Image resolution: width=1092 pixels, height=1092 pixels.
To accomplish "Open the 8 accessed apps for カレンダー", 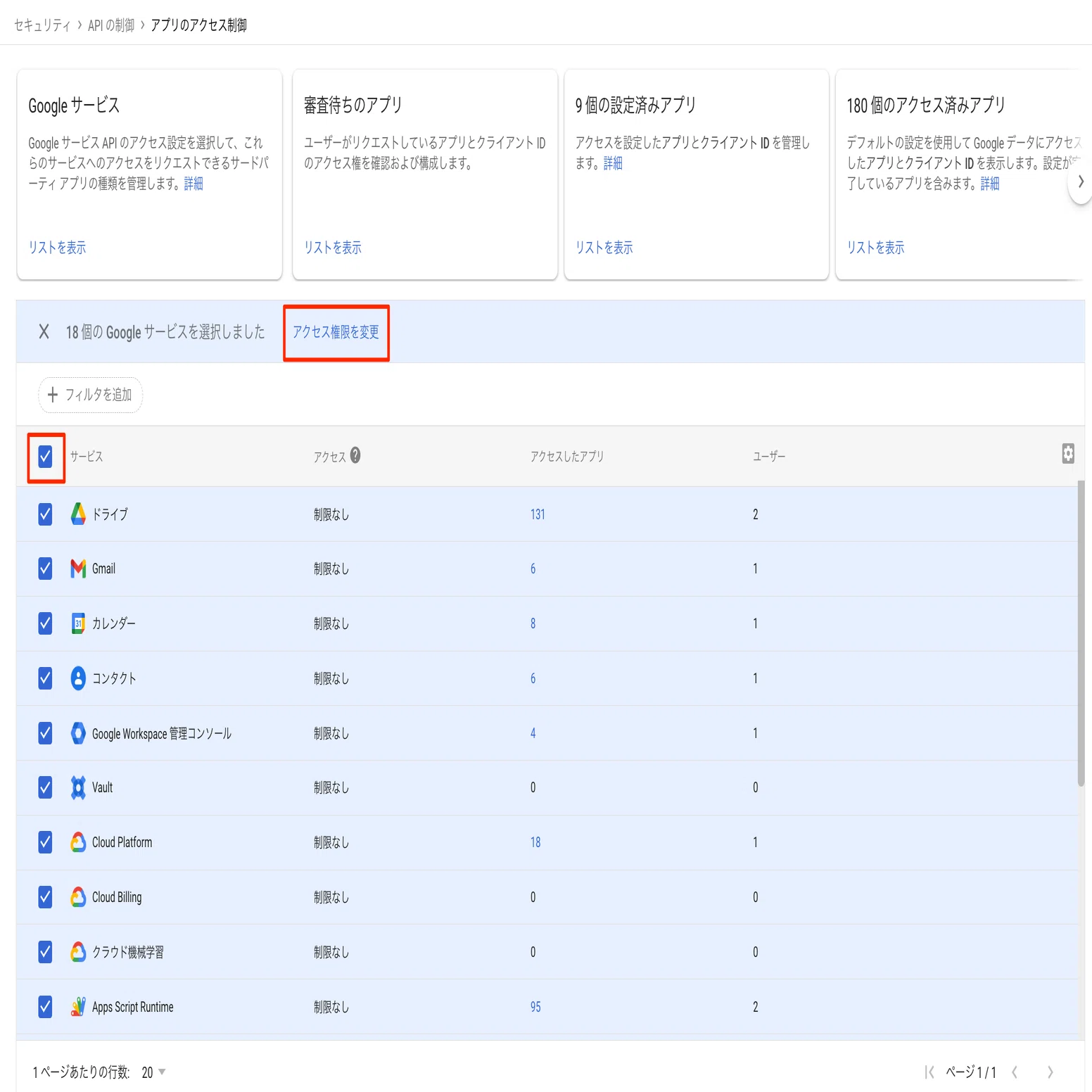I will click(533, 623).
